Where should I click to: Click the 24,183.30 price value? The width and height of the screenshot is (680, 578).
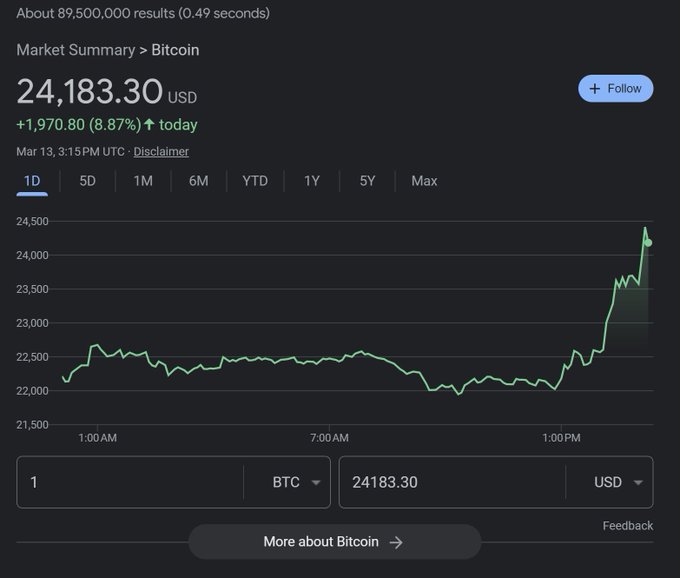click(x=90, y=91)
